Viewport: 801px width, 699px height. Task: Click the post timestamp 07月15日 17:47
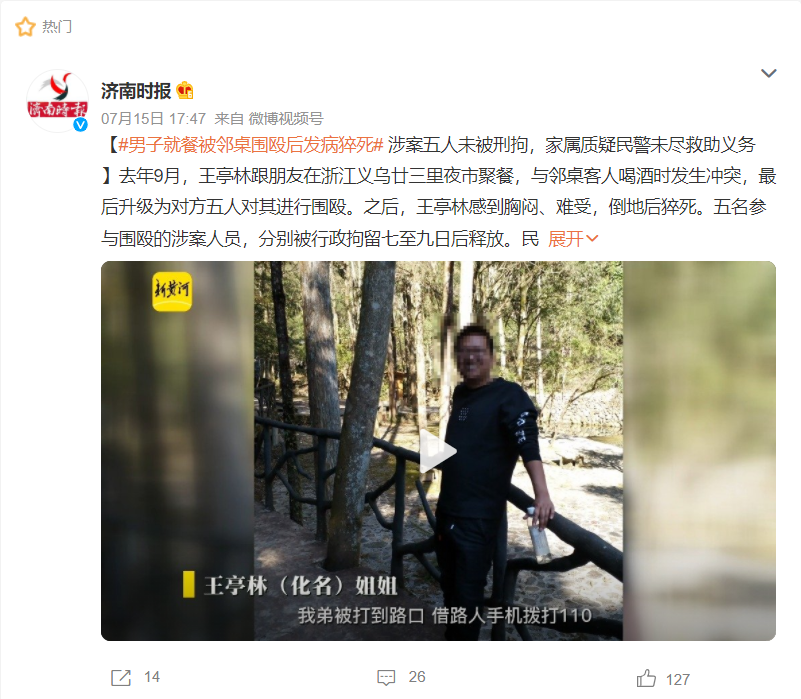(153, 119)
